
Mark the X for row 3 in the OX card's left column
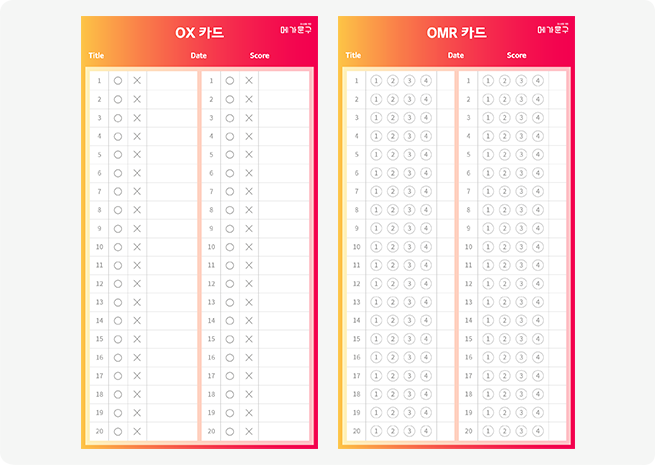(x=137, y=117)
